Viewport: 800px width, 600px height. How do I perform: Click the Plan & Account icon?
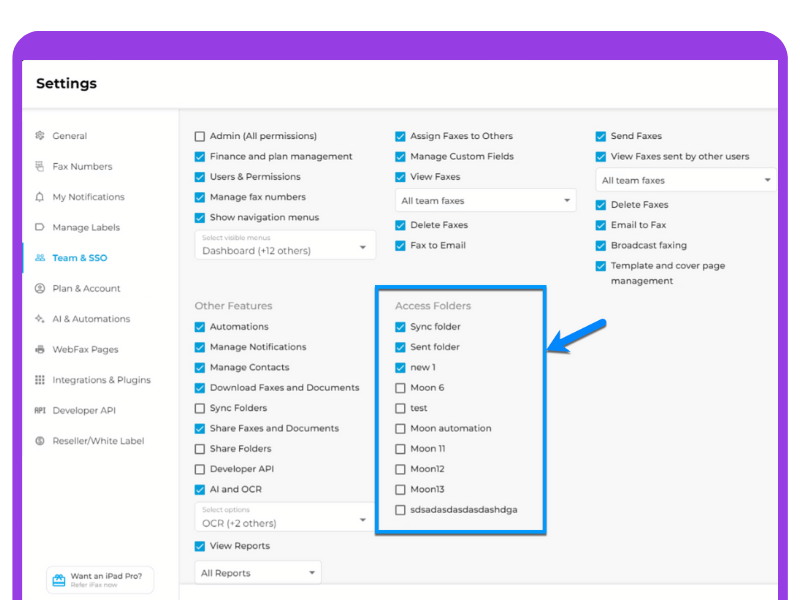(x=40, y=288)
